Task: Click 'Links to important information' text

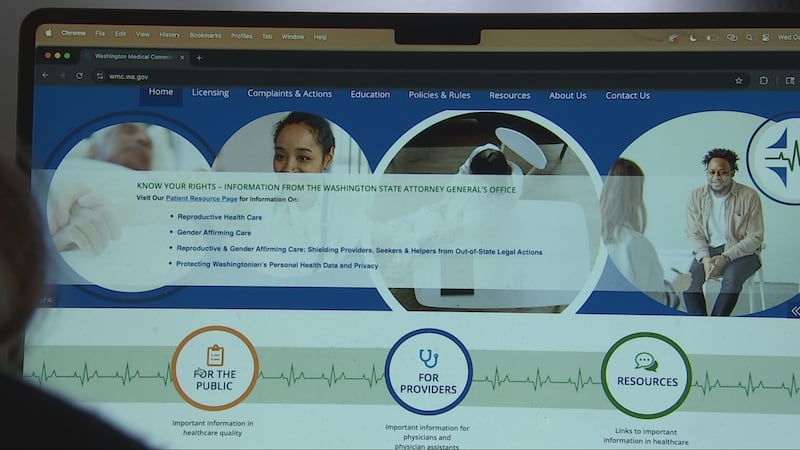Action: (646, 436)
